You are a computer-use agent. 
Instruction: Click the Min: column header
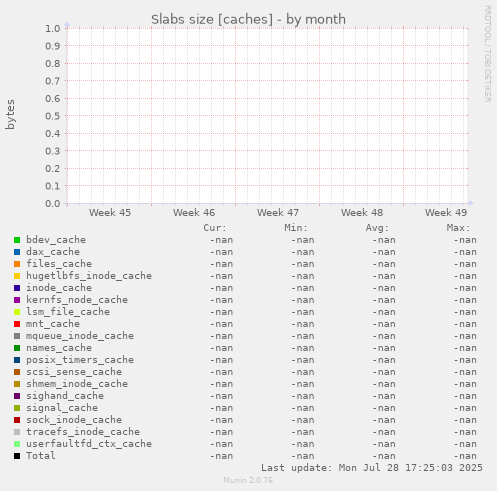coord(296,228)
